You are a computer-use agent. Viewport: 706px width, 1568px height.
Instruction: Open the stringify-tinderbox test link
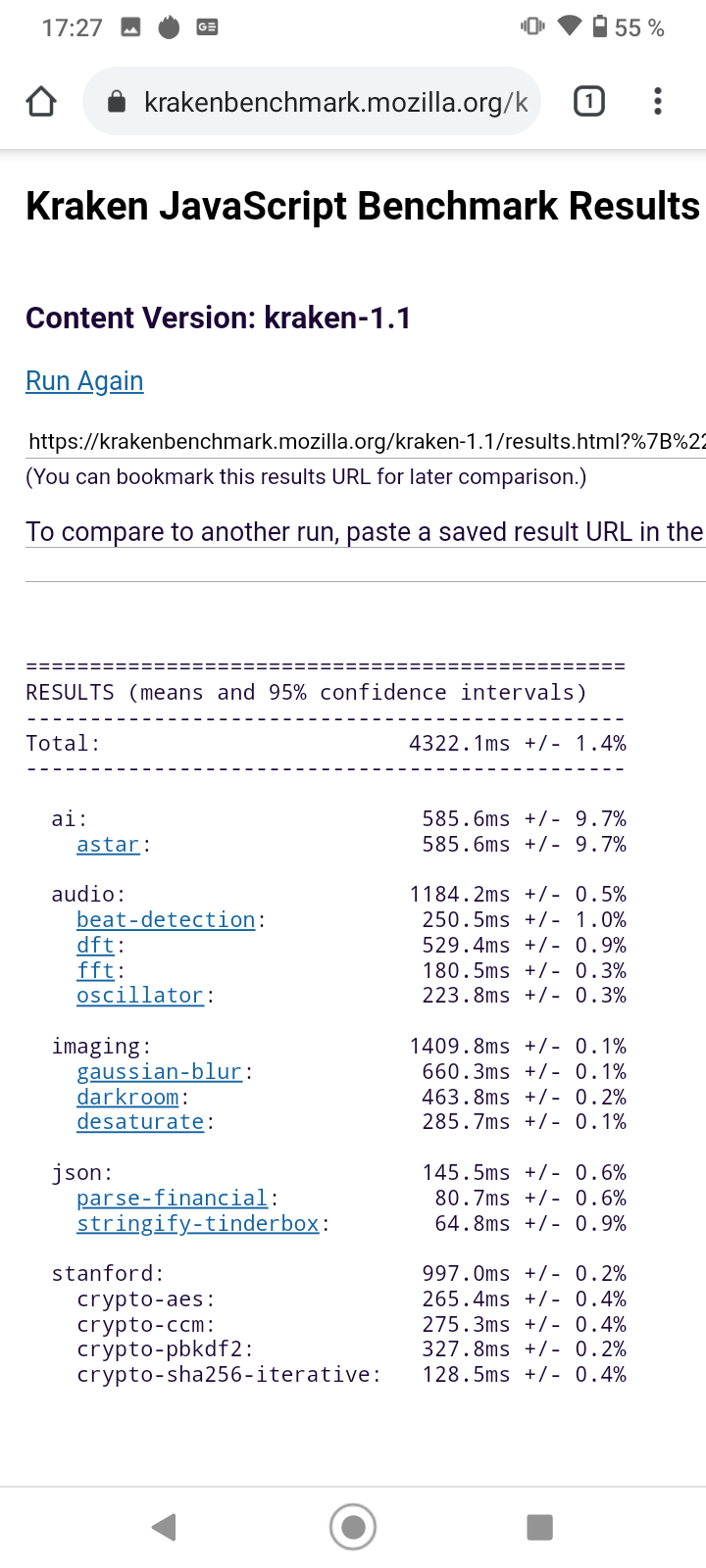(197, 1224)
